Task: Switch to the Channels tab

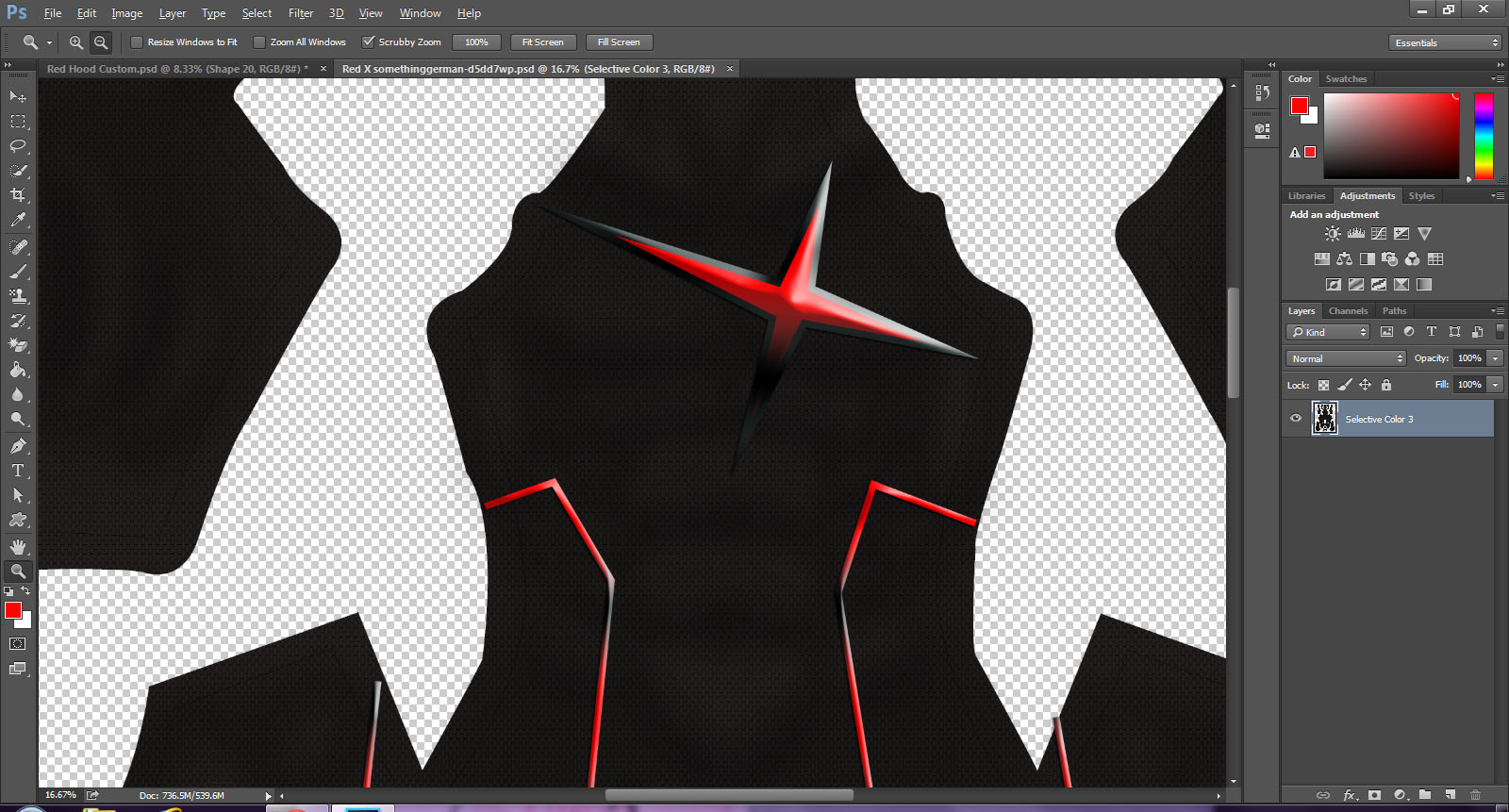Action: 1348,311
